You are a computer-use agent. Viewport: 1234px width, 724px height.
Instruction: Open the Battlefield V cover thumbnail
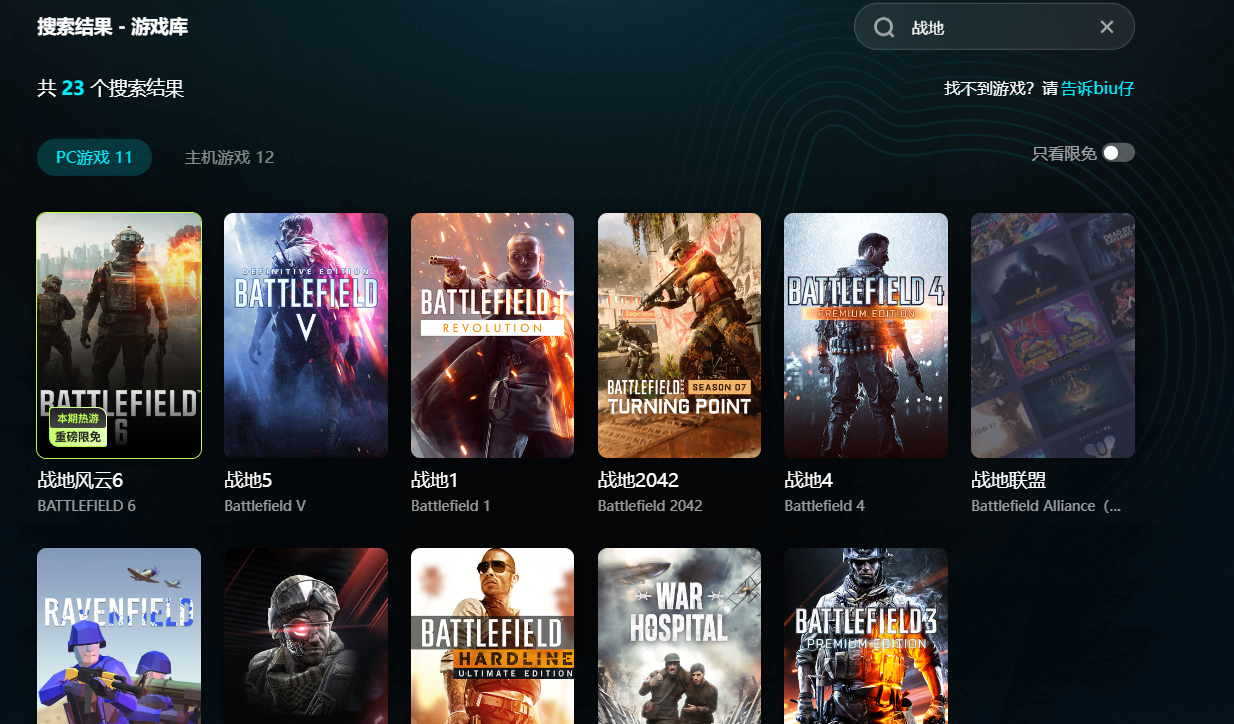pos(306,335)
